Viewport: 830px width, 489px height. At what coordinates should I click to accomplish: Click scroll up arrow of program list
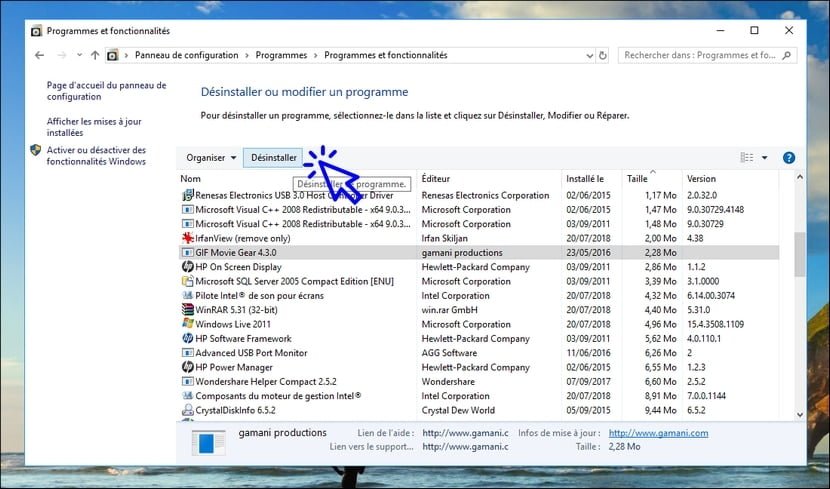[799, 177]
